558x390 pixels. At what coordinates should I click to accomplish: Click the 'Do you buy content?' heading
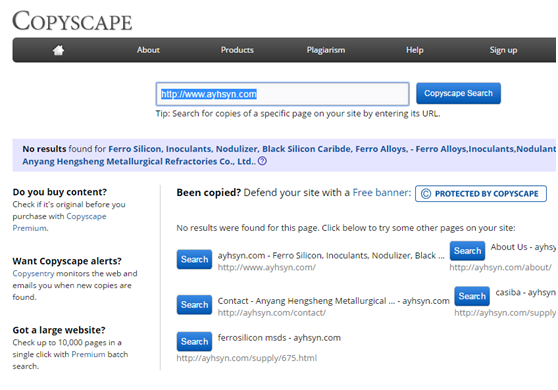click(60, 192)
